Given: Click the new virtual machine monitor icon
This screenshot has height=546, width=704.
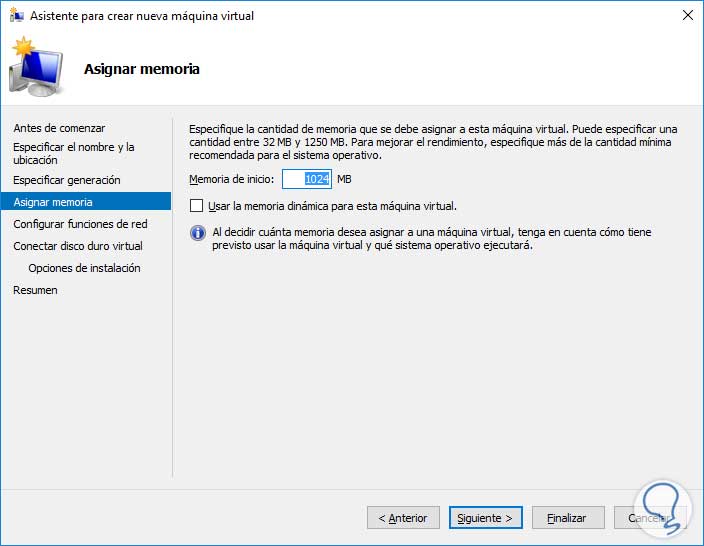Looking at the screenshot, I should [37, 67].
